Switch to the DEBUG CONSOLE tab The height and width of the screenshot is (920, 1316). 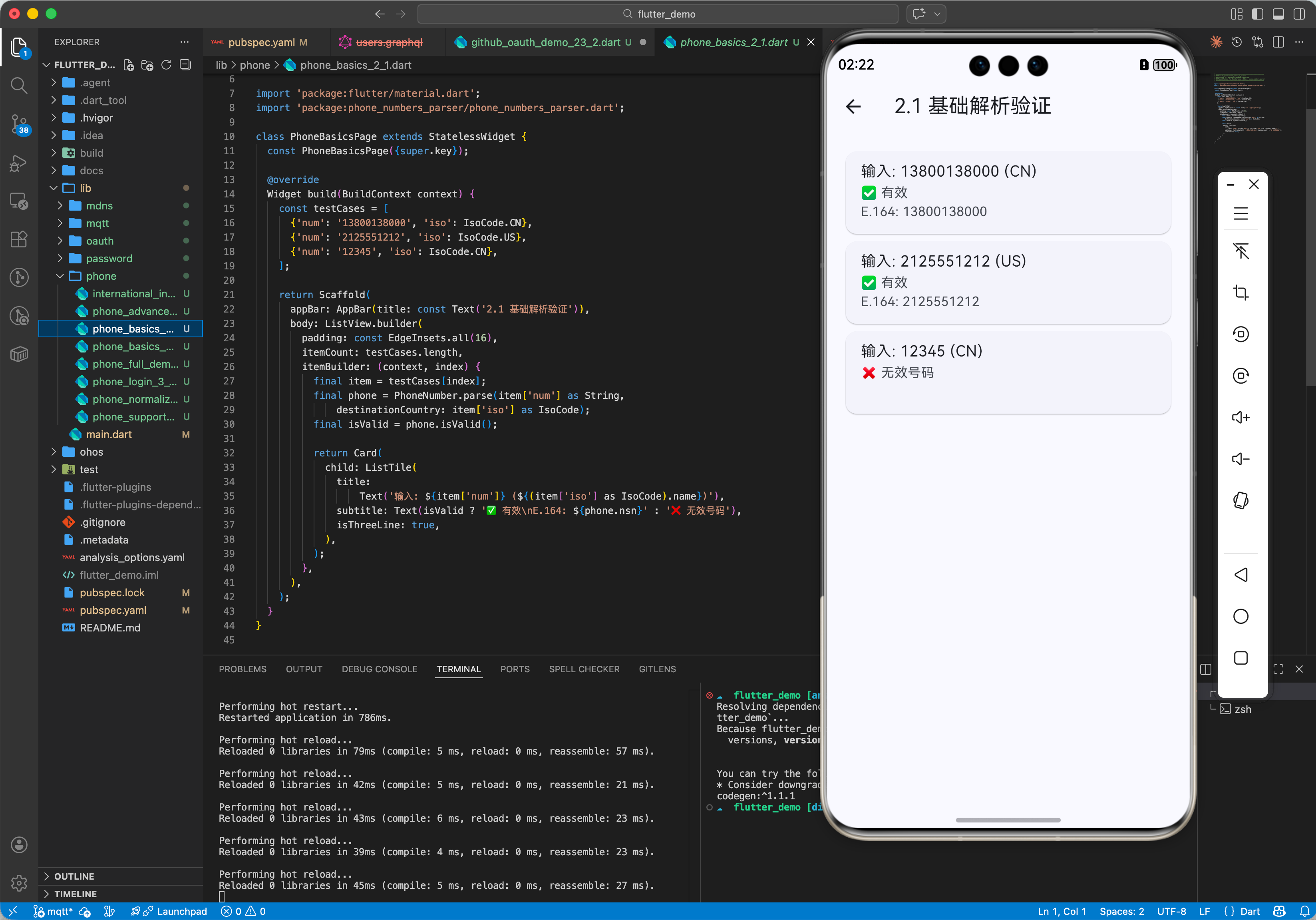pos(380,669)
